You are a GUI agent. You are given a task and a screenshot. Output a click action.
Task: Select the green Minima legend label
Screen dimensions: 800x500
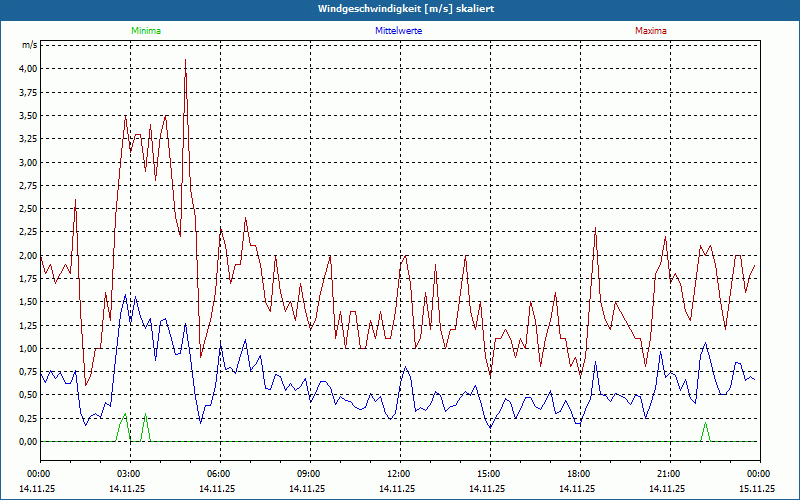click(x=145, y=31)
